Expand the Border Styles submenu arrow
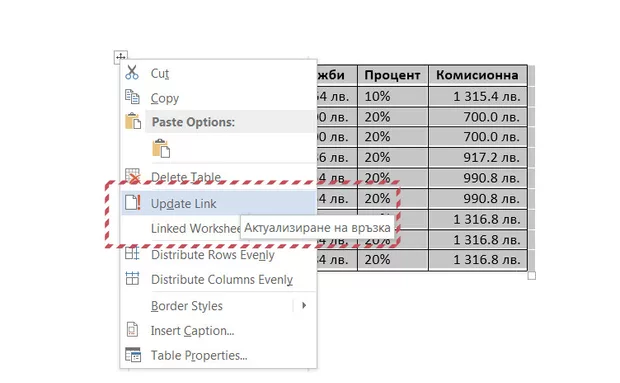This screenshot has width=620, height=383. (x=304, y=305)
